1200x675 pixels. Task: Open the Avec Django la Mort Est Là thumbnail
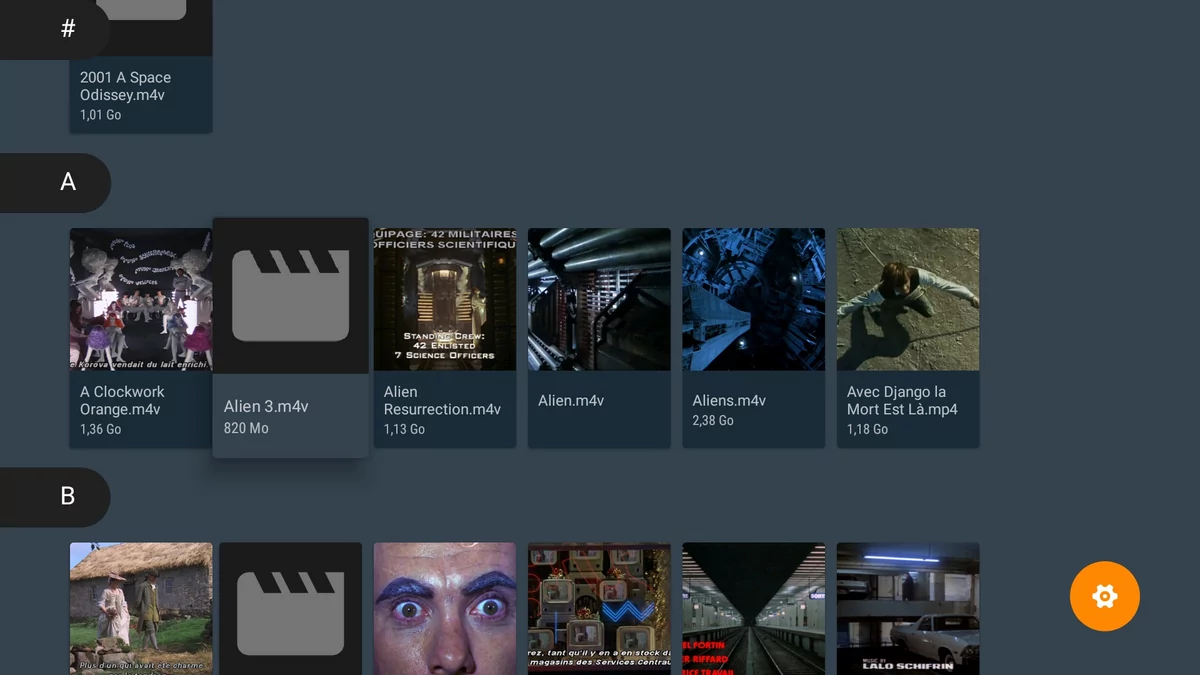click(x=908, y=300)
